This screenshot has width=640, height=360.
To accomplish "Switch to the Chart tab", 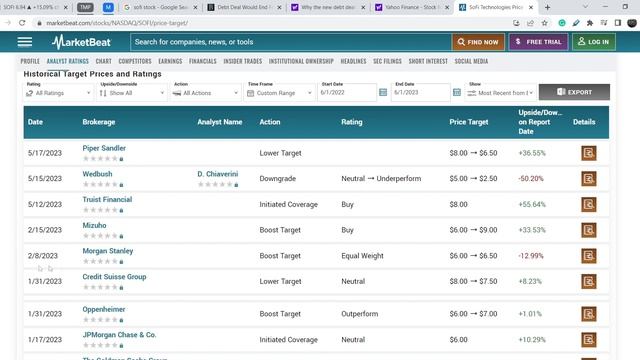I will (104, 61).
